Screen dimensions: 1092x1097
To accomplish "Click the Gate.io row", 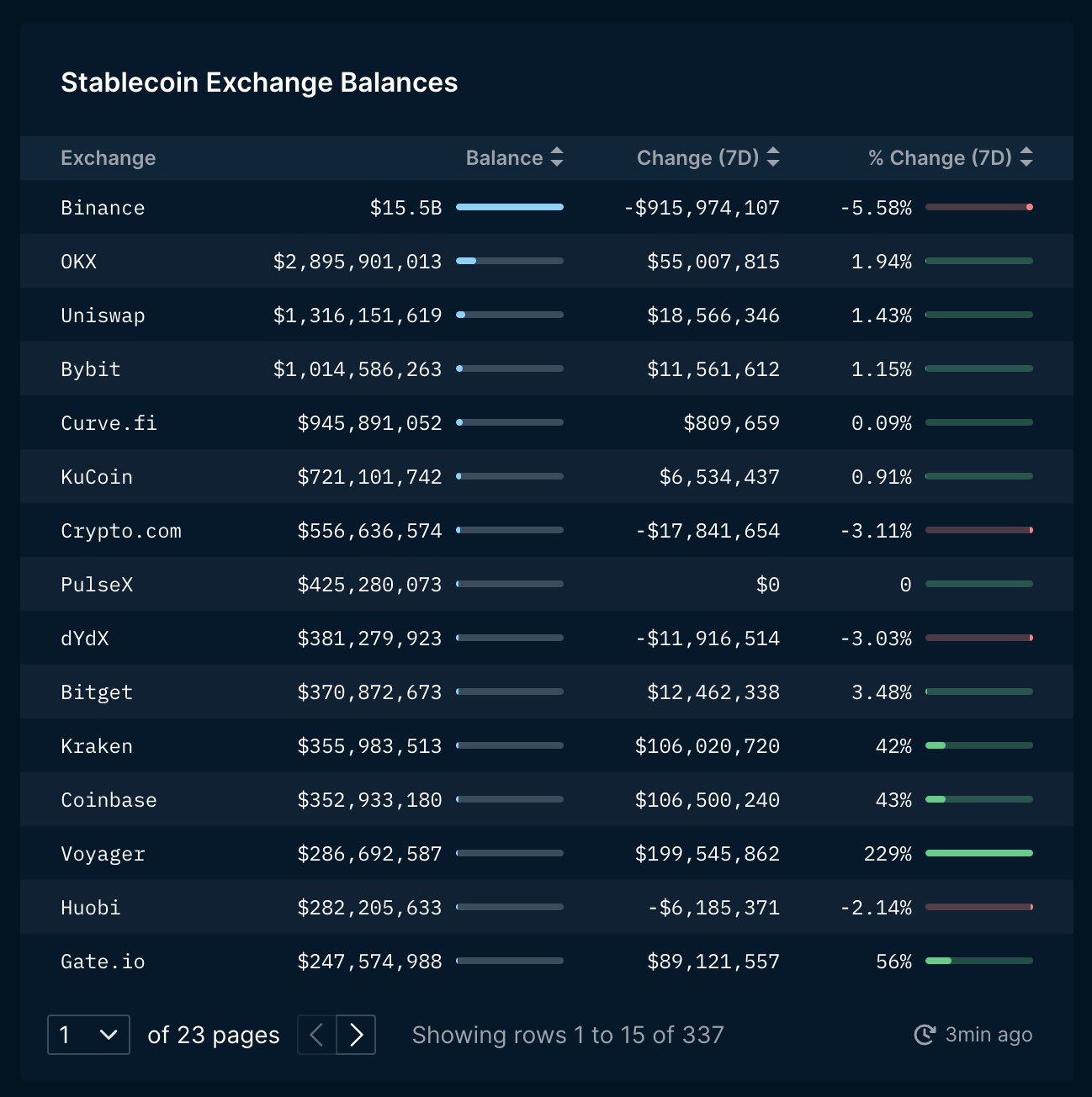I will [x=547, y=961].
